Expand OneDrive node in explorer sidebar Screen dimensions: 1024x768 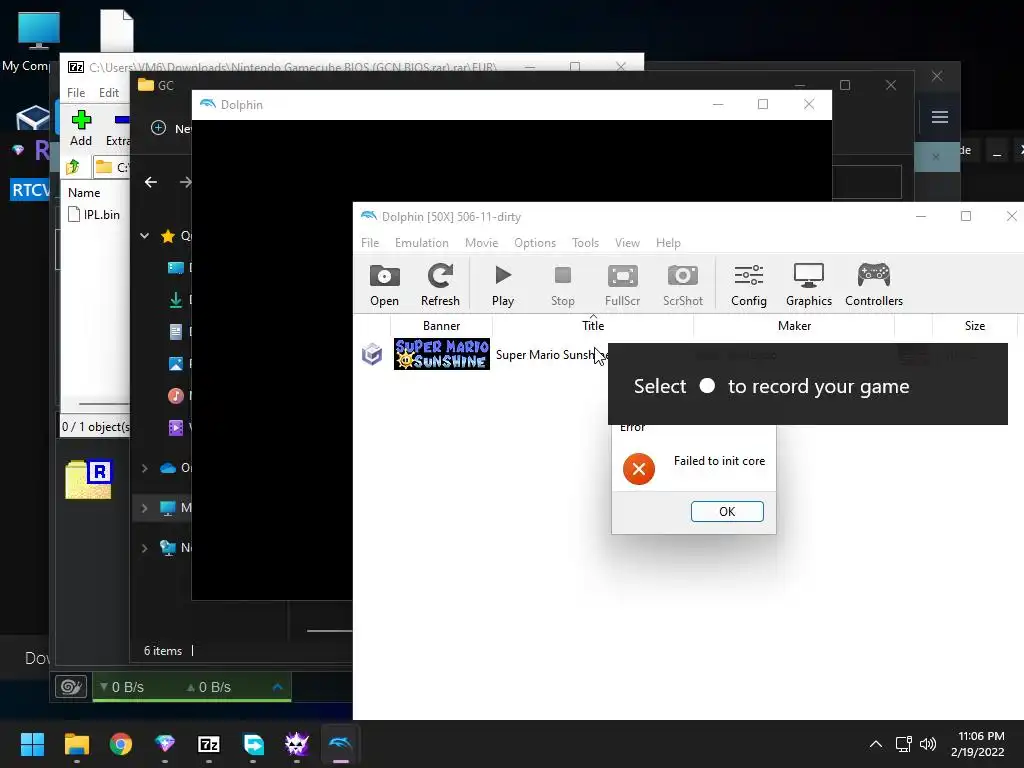pyautogui.click(x=144, y=468)
